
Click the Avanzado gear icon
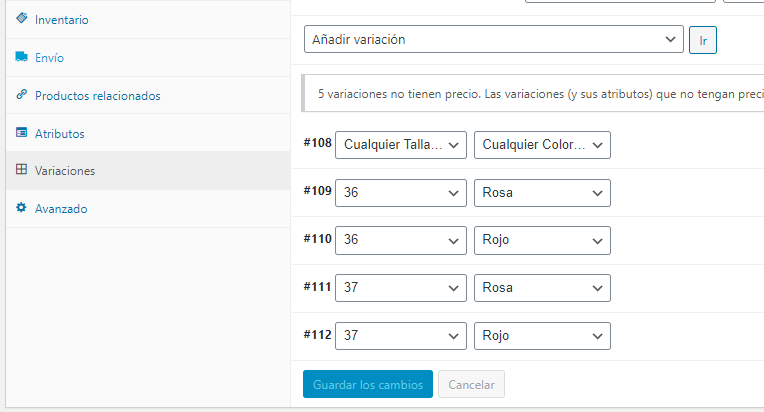pyautogui.click(x=21, y=208)
